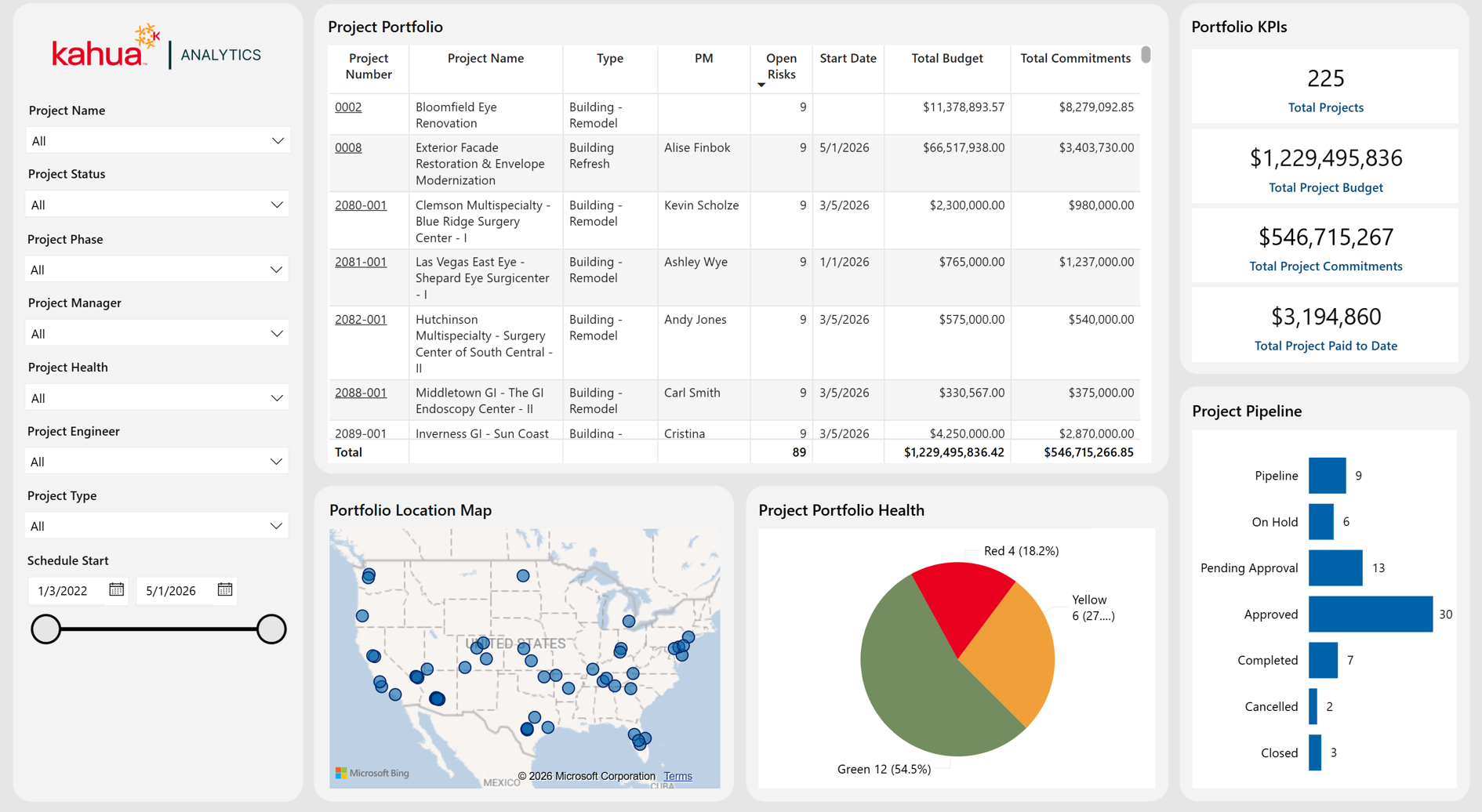Viewport: 1482px width, 812px height.
Task: Click the Kahua Analytics logo
Action: tap(157, 47)
